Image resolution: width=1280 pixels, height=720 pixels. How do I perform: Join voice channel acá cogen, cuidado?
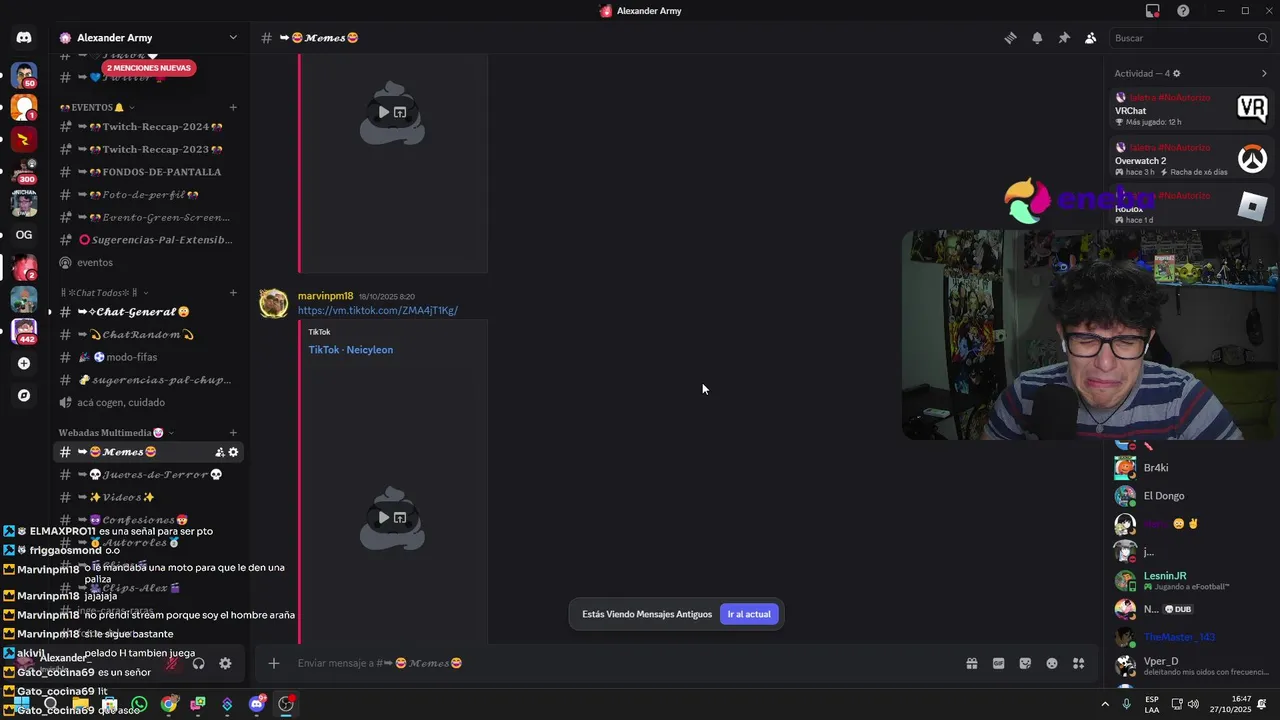[x=148, y=402]
